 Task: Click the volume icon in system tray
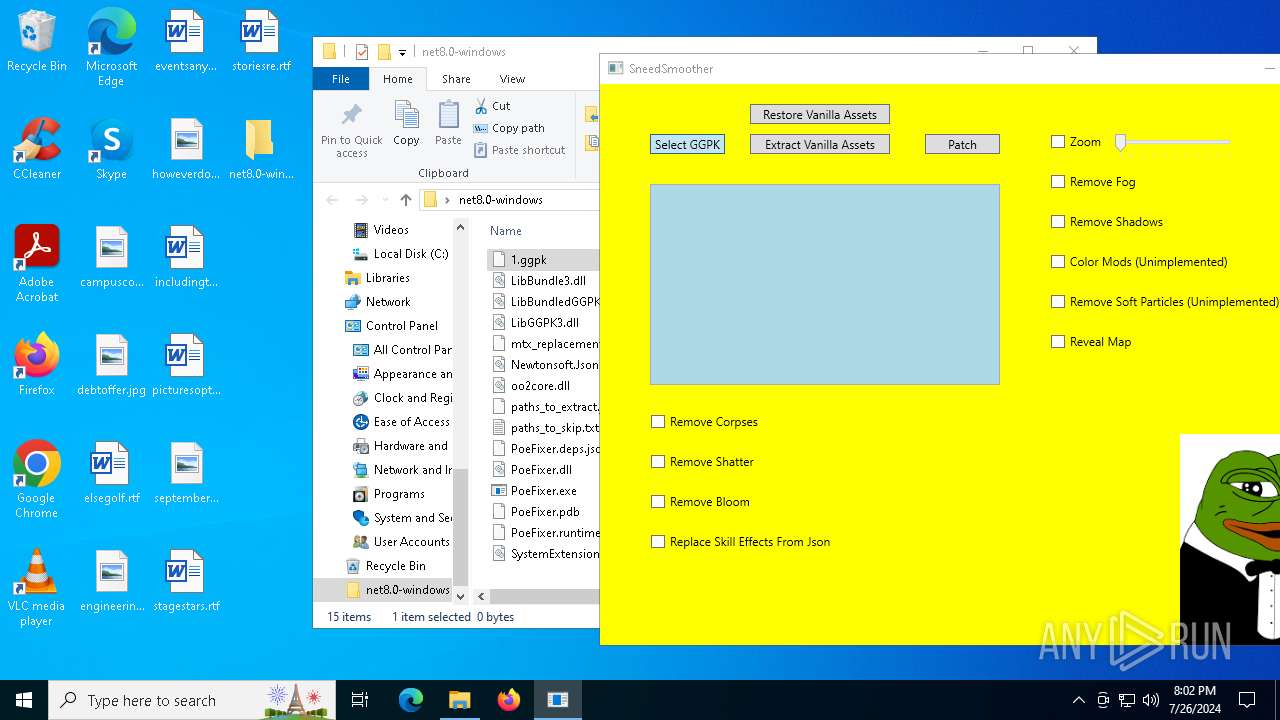(1151, 700)
